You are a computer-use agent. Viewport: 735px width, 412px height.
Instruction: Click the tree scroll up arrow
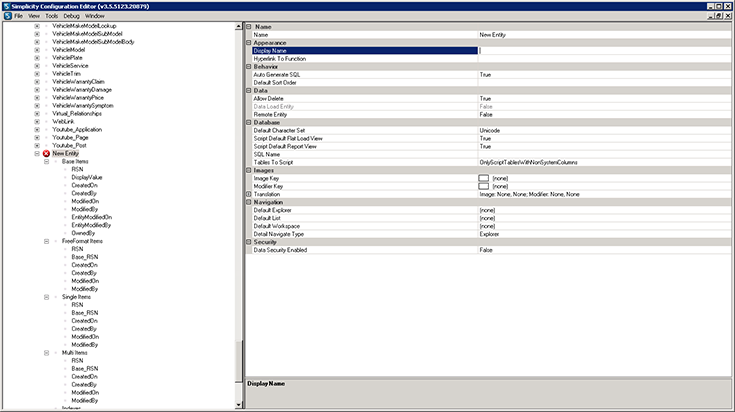tap(239, 26)
